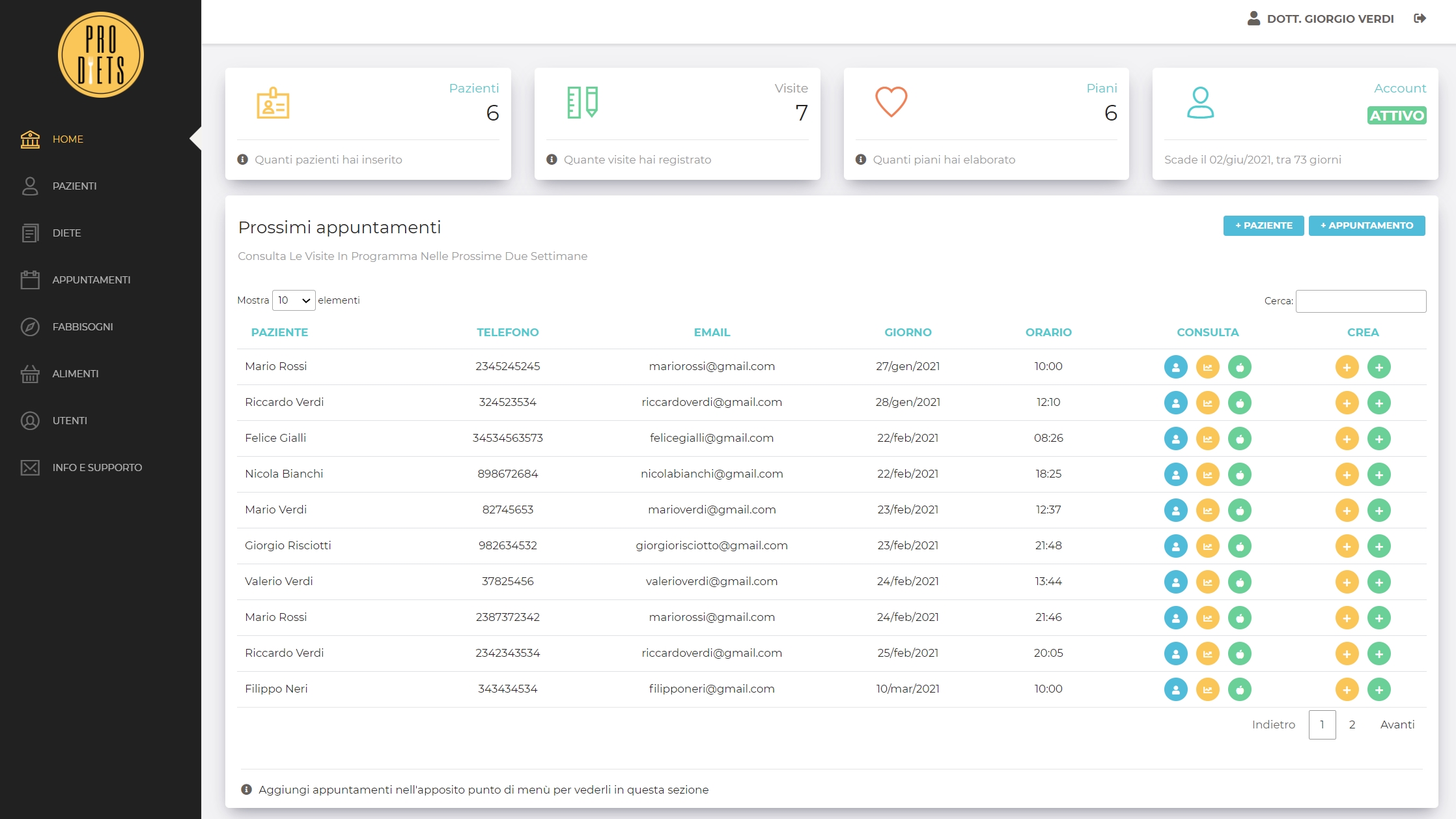Screen dimensions: 1456x819
Task: Click the ATTIVO account badge
Action: click(x=1397, y=115)
